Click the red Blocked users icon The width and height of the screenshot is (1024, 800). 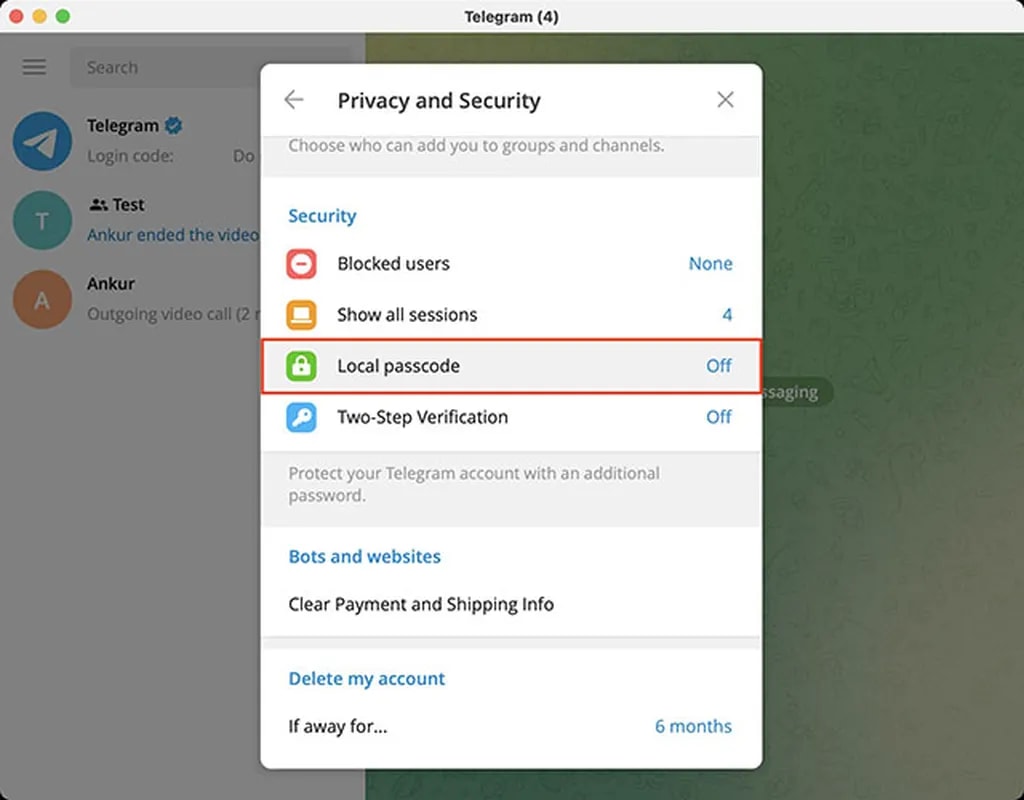pos(301,264)
